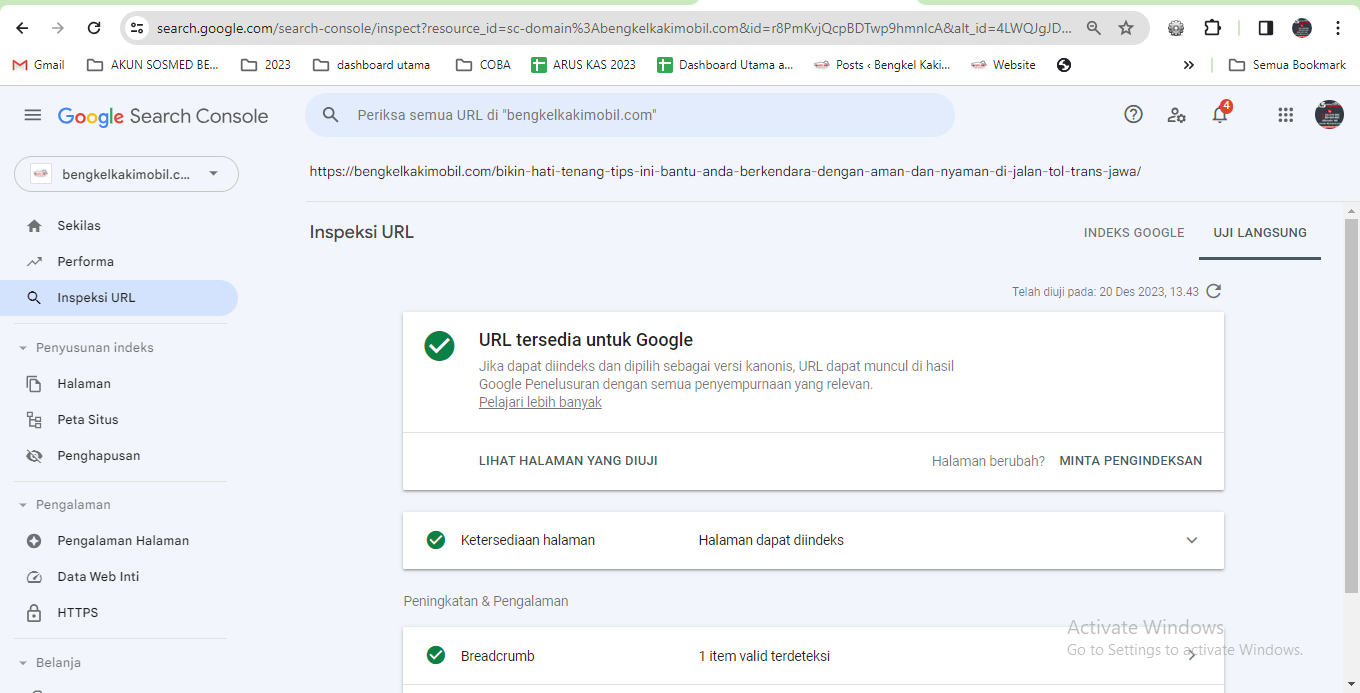Open the Google apps grid icon
The image size is (1360, 693).
point(1286,115)
